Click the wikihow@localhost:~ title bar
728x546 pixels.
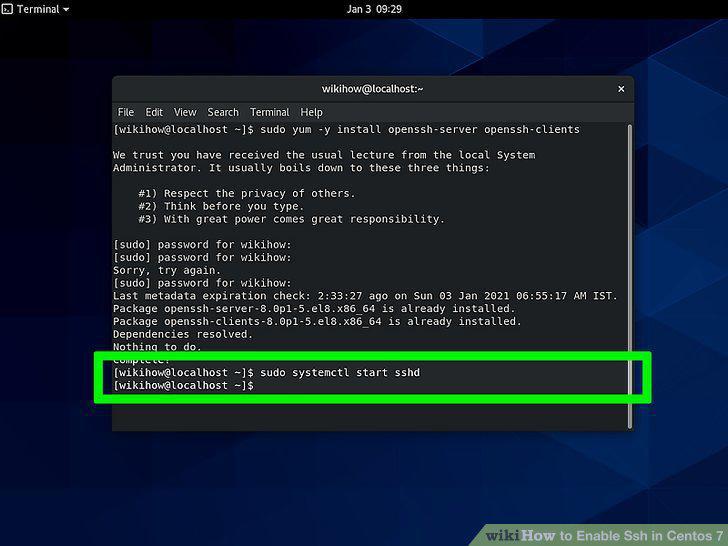click(372, 89)
